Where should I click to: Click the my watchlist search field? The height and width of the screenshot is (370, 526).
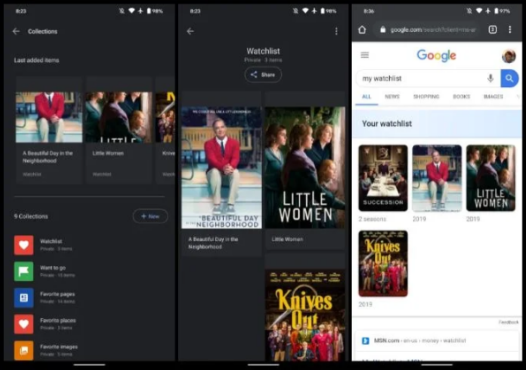423,78
